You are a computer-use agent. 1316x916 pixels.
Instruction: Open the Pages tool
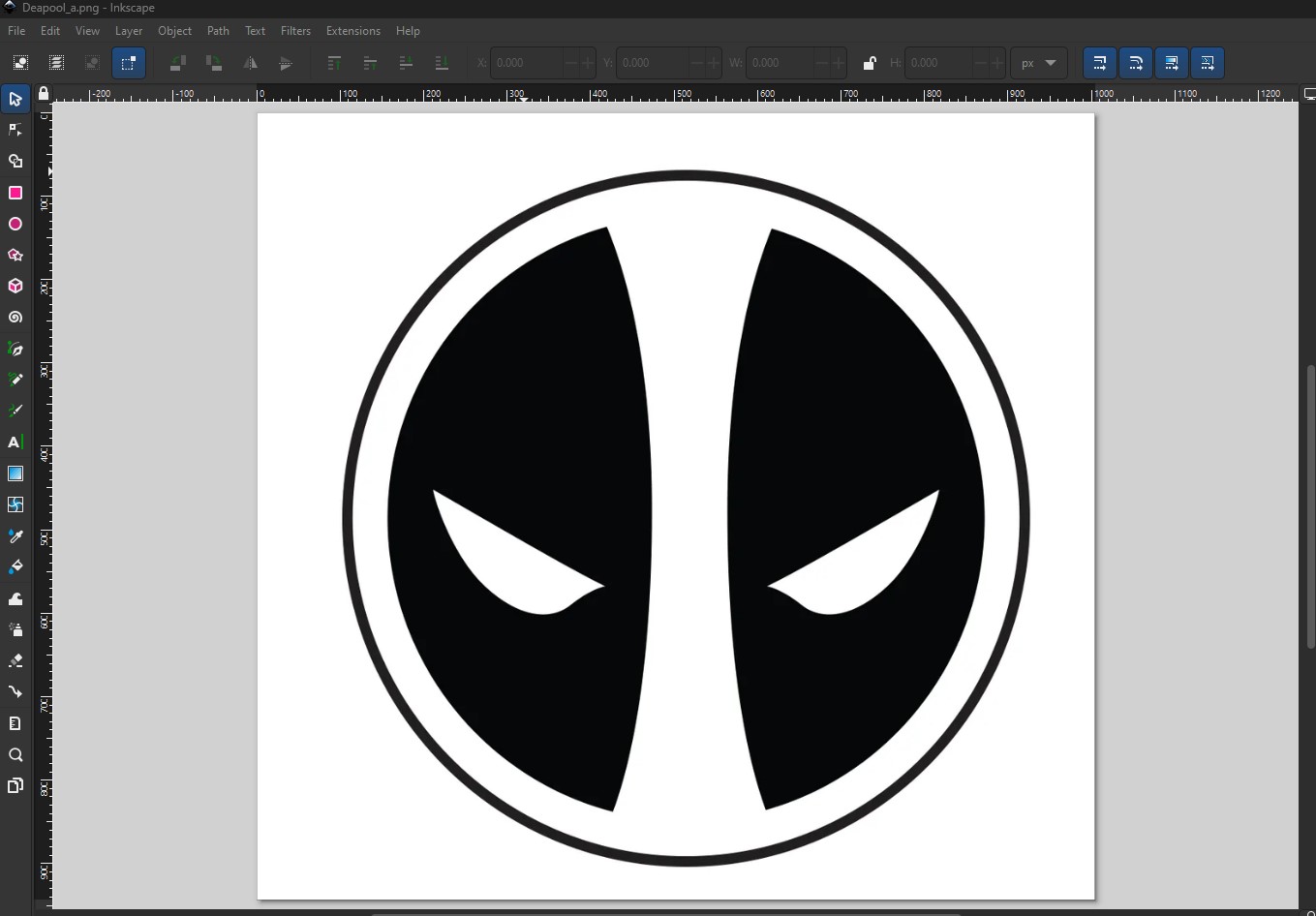click(15, 785)
